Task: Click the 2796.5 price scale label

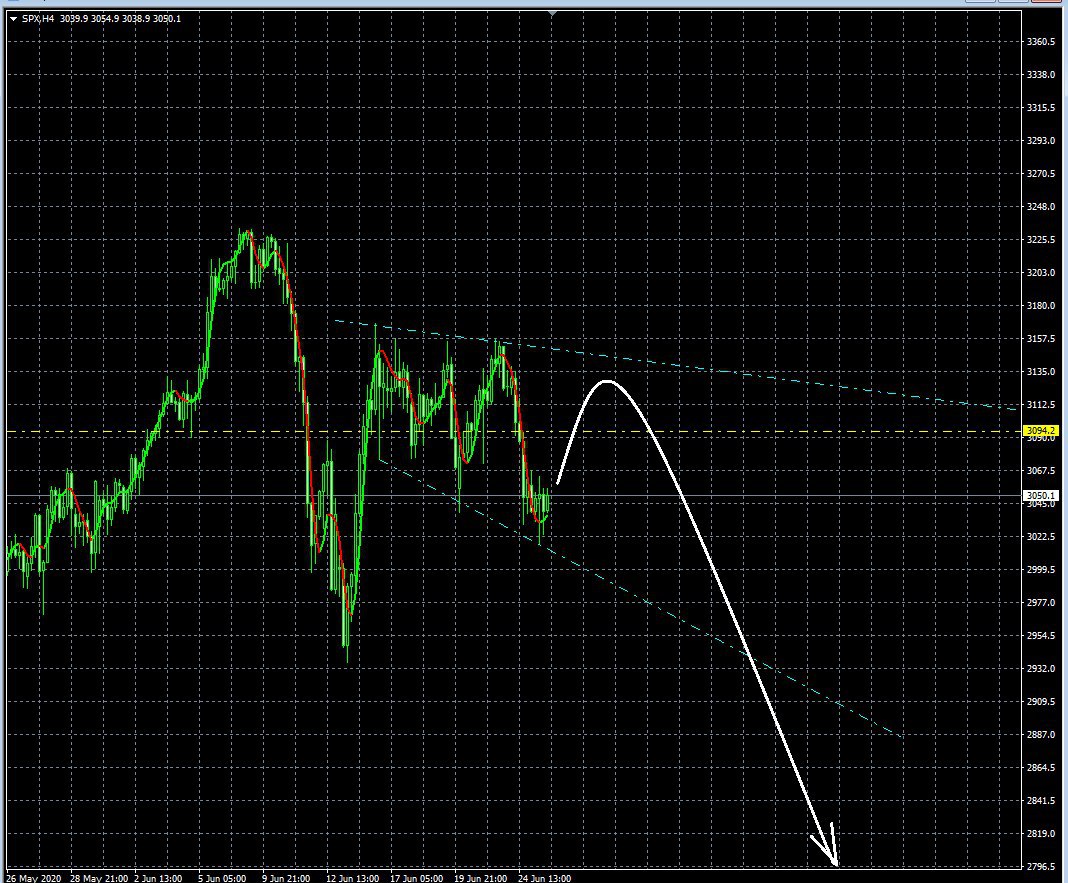Action: point(1041,867)
